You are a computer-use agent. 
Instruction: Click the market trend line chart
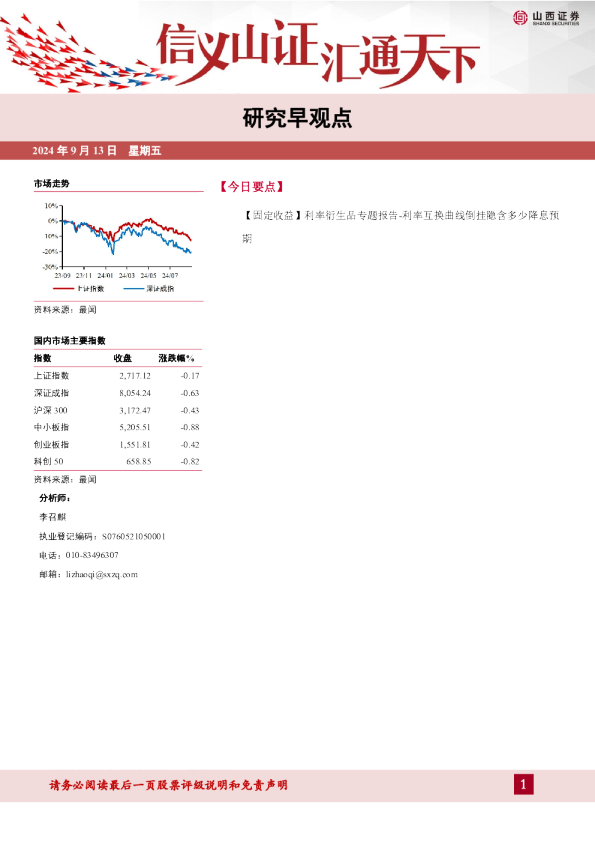(118, 239)
